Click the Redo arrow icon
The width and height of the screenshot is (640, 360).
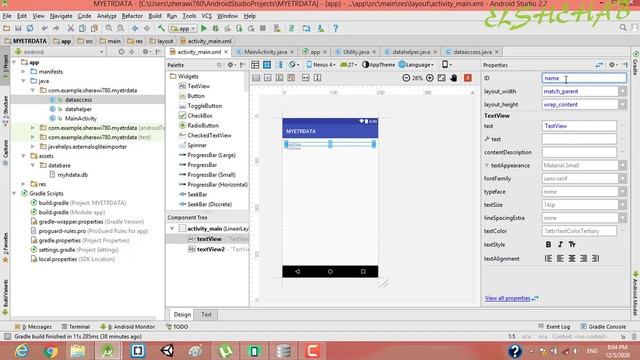click(56, 29)
